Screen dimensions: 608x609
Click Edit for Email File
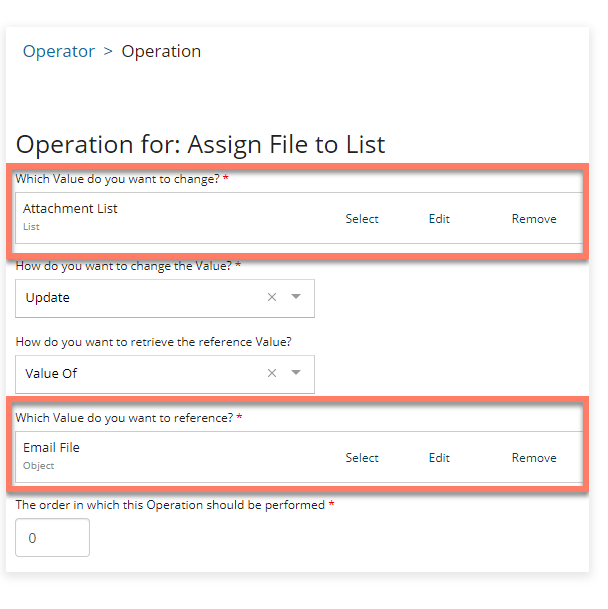coord(439,458)
